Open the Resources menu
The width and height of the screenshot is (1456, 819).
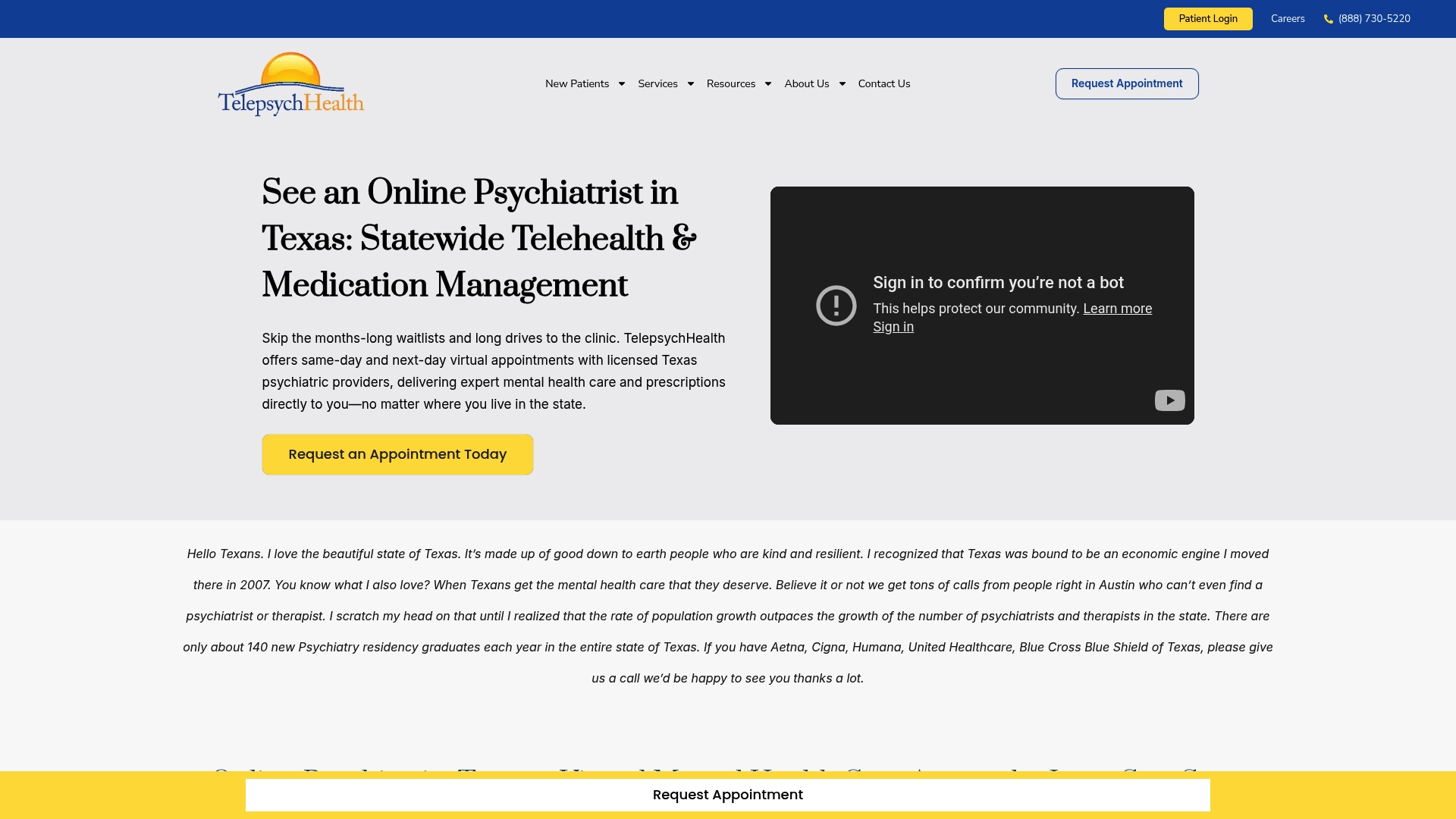731,83
